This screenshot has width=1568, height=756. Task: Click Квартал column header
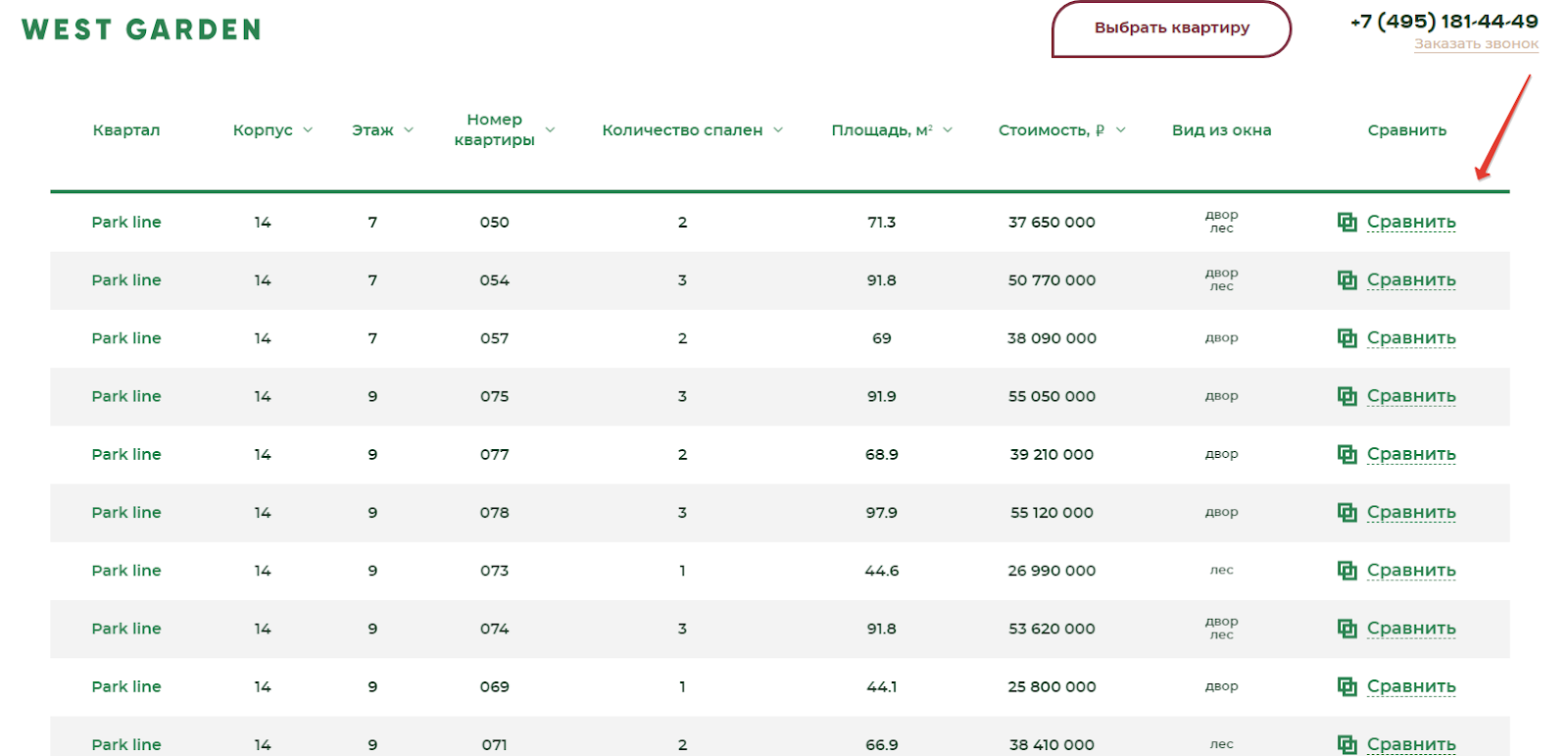click(126, 129)
